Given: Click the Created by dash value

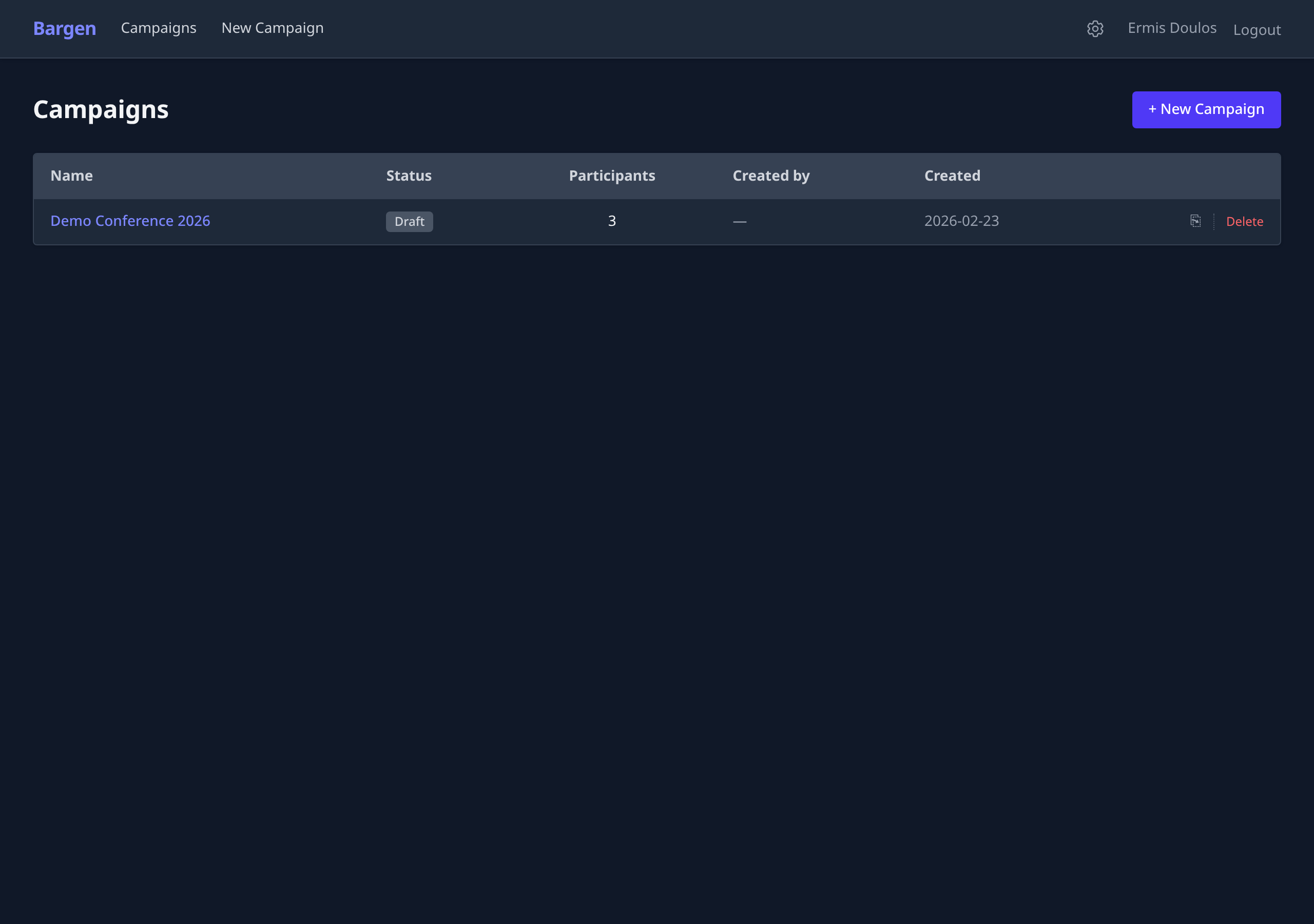Looking at the screenshot, I should (x=740, y=222).
